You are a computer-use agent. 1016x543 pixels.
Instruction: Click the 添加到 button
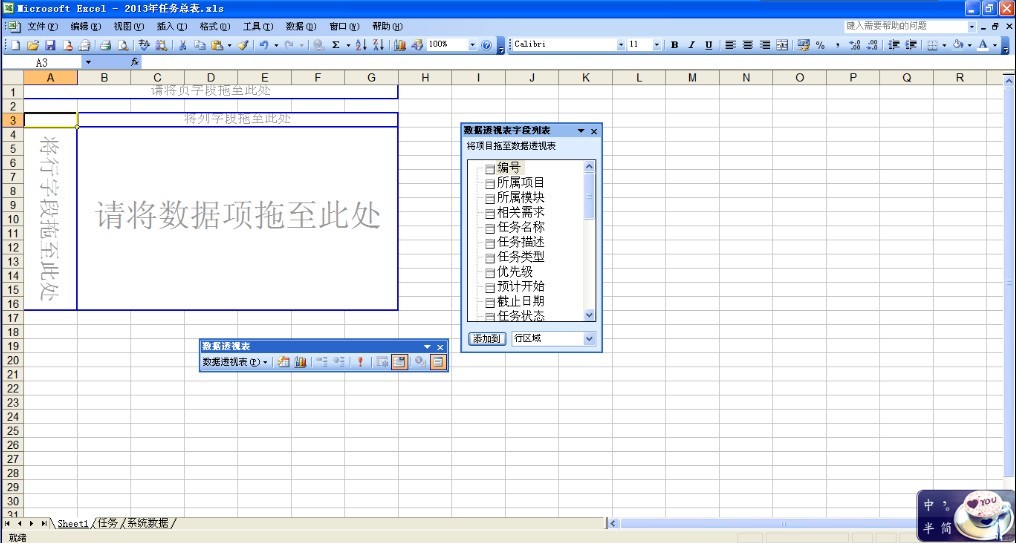pyautogui.click(x=487, y=339)
